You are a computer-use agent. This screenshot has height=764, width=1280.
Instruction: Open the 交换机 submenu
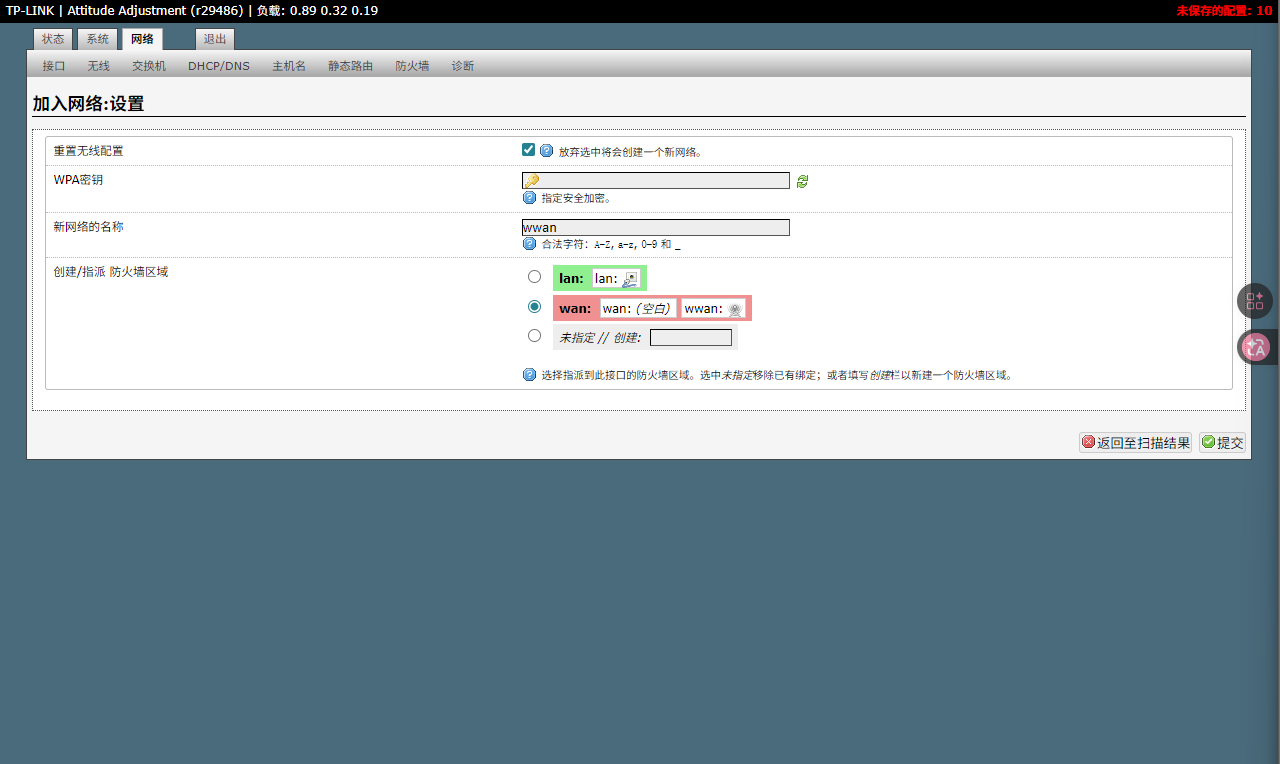(x=149, y=66)
